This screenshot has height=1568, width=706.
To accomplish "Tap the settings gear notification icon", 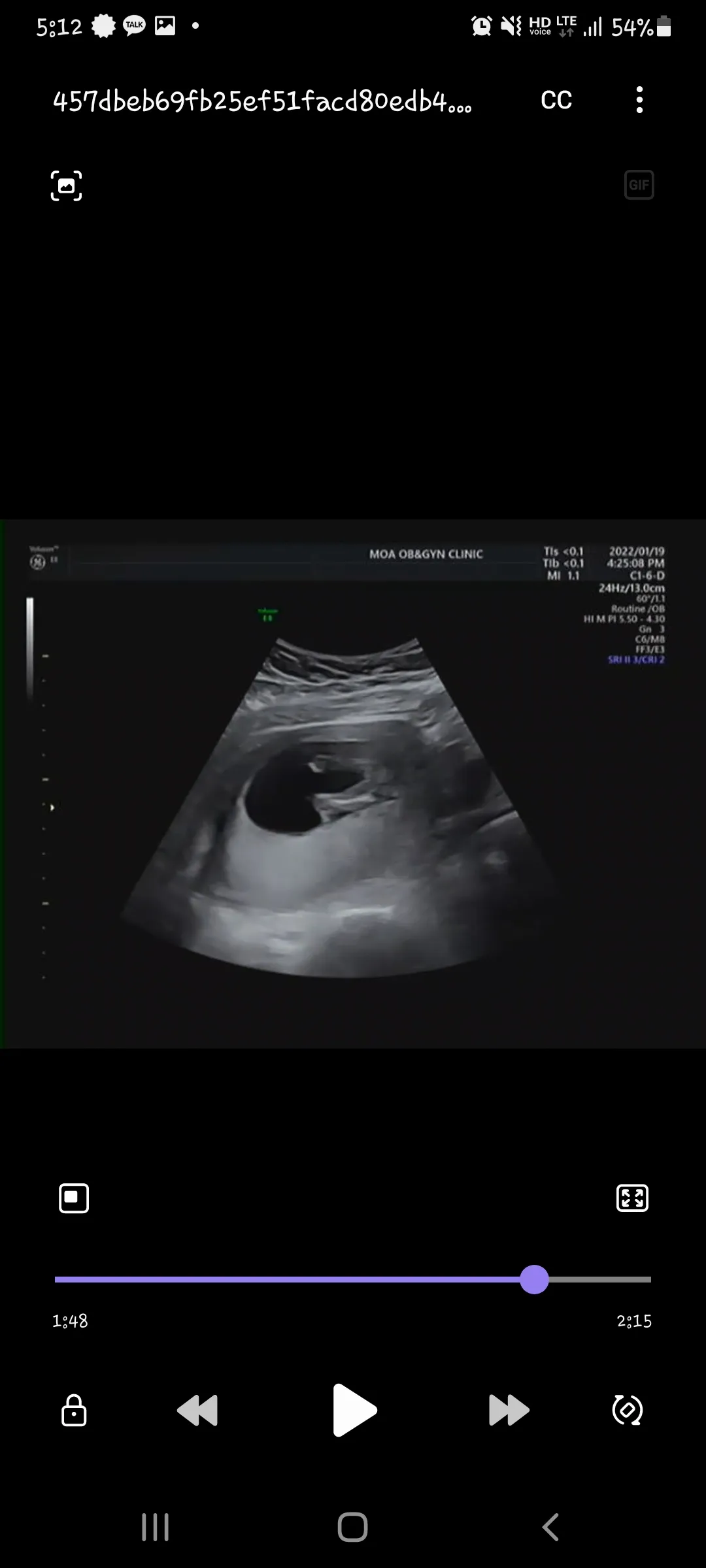I will [x=103, y=26].
